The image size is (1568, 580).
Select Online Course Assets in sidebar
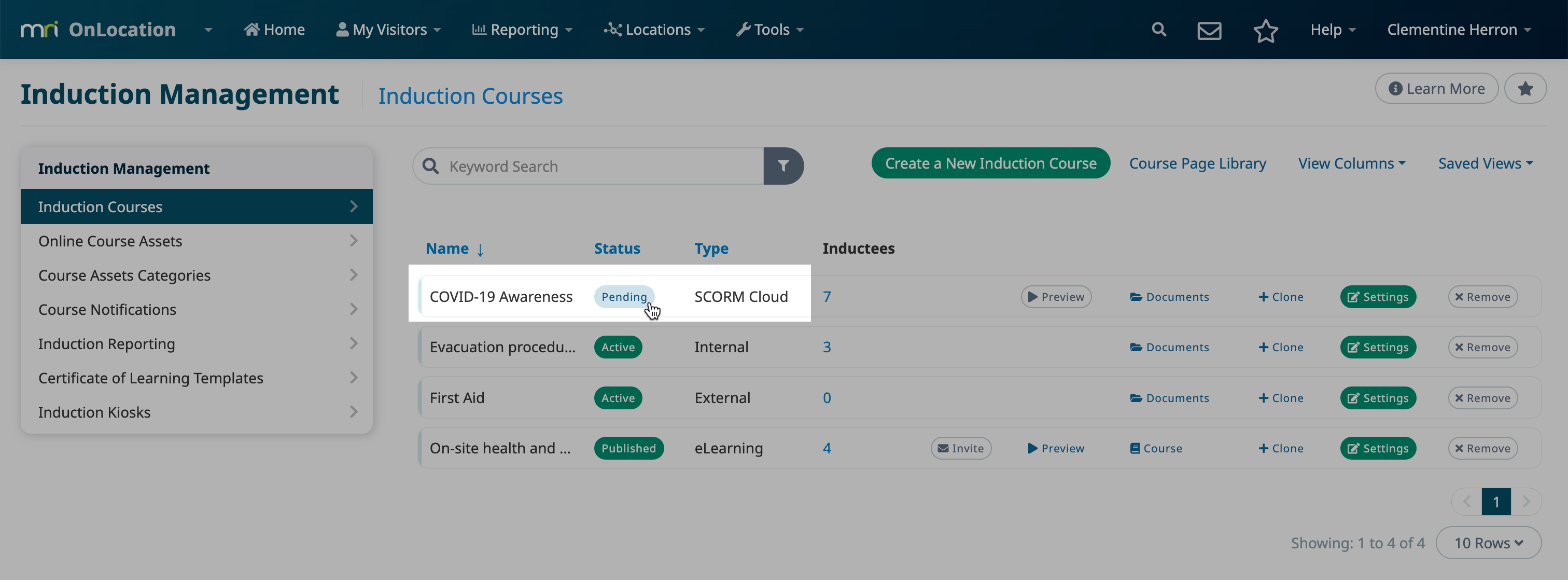197,241
